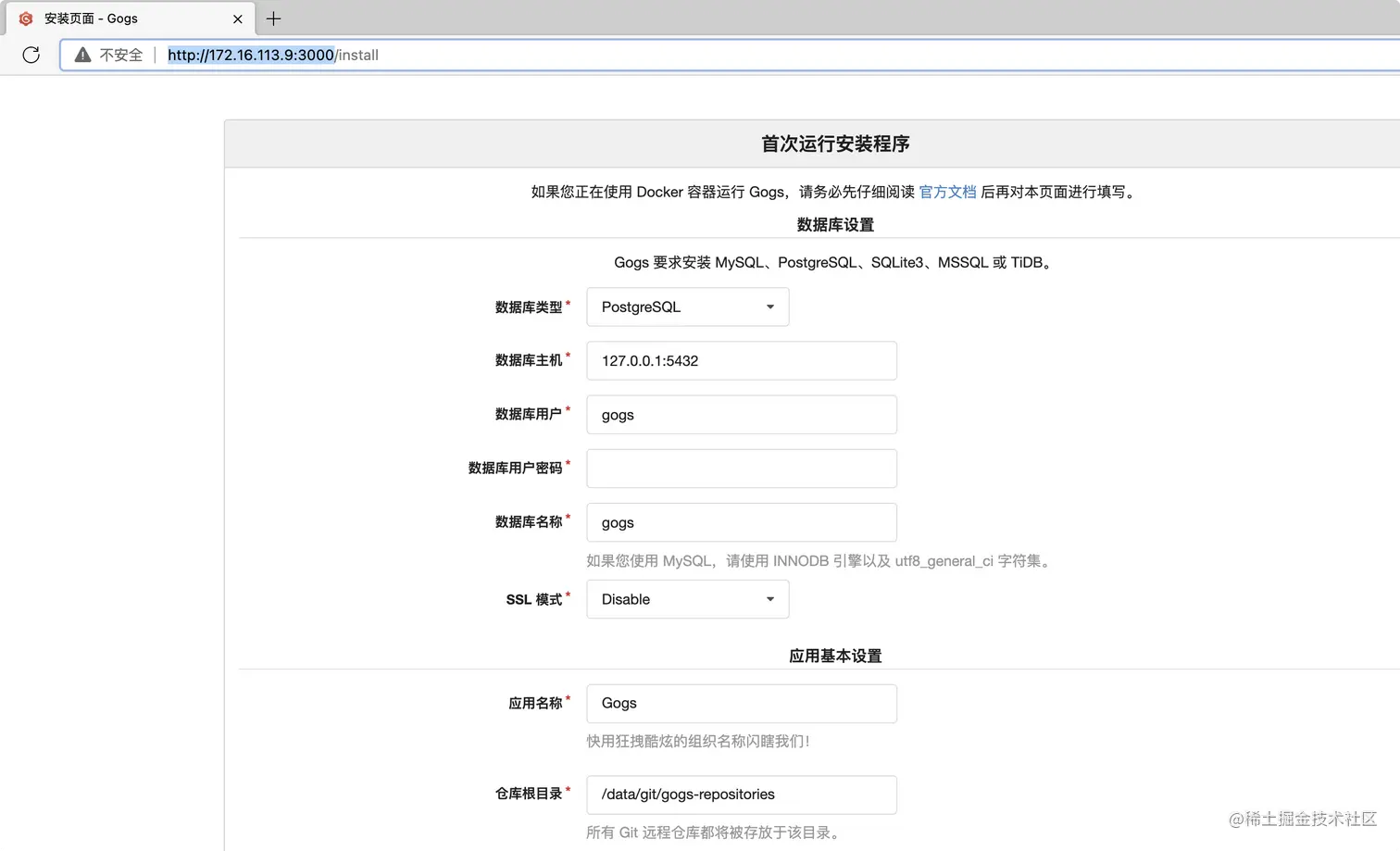Click the 仓库根目录 label
This screenshot has width=1400, height=851.
[529, 794]
